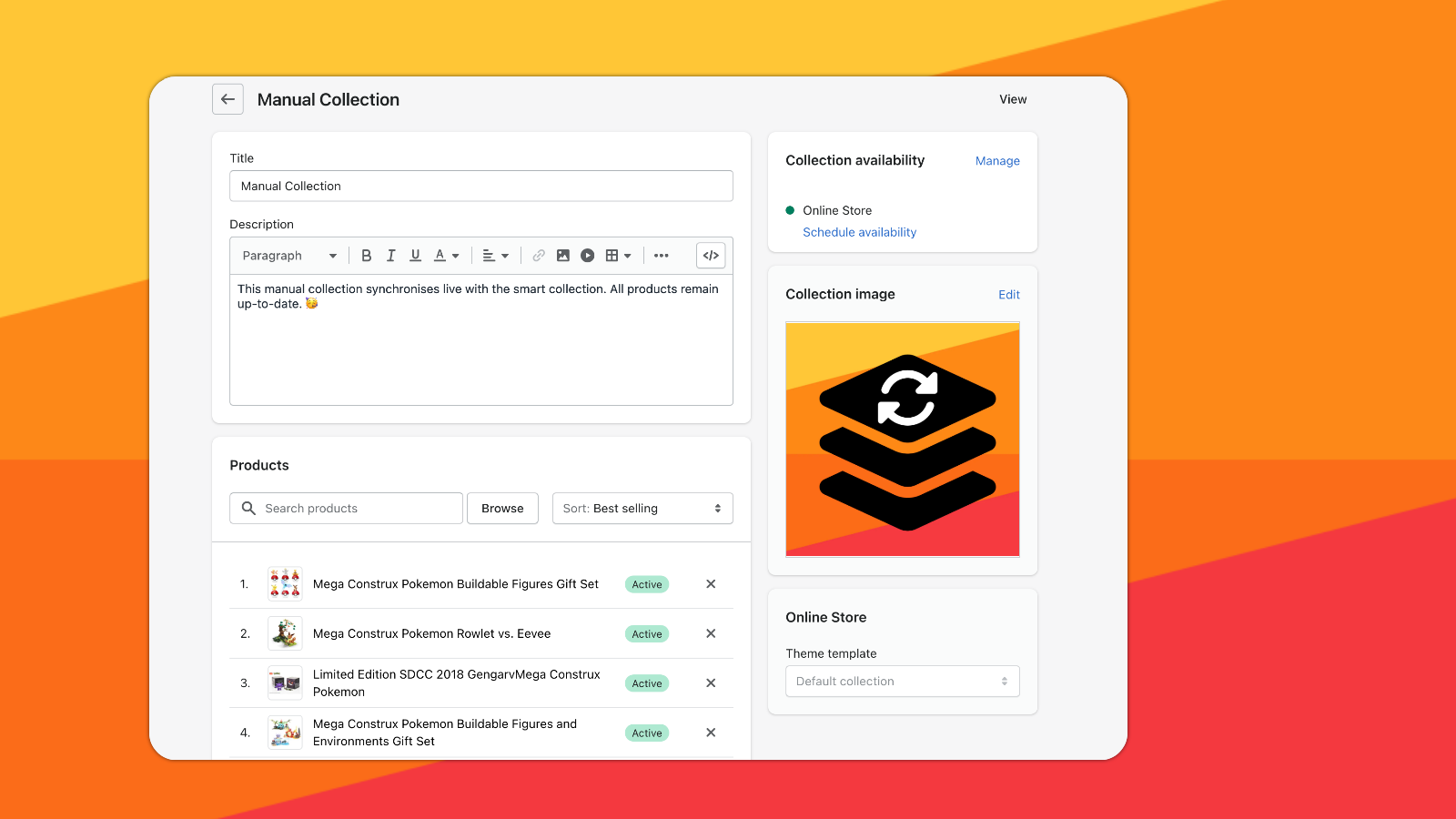Viewport: 1456px width, 819px height.
Task: Remove Buildable Figures and Environments Gift Set
Action: (x=711, y=733)
